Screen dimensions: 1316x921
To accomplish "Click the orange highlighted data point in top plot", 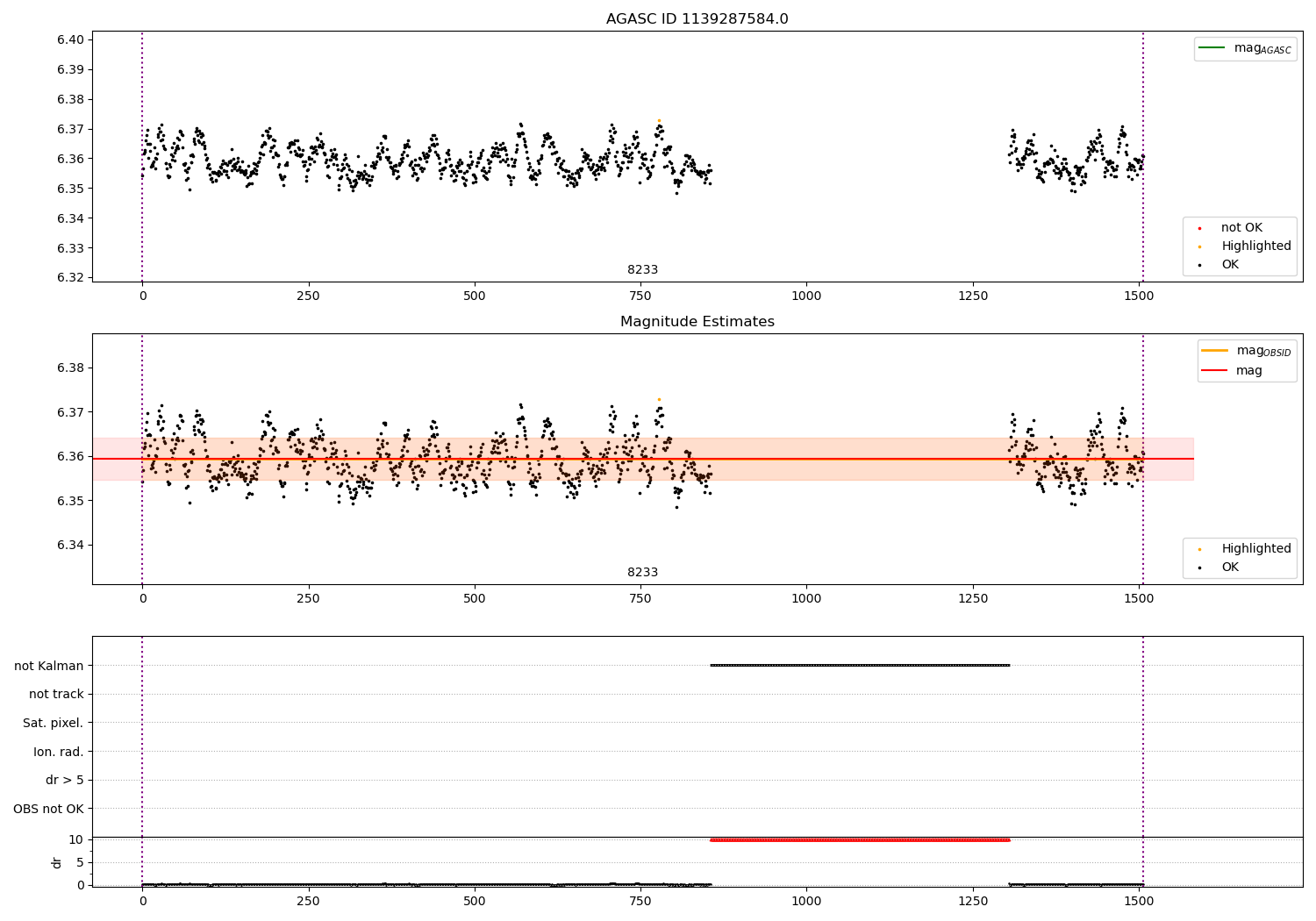I will point(659,120).
